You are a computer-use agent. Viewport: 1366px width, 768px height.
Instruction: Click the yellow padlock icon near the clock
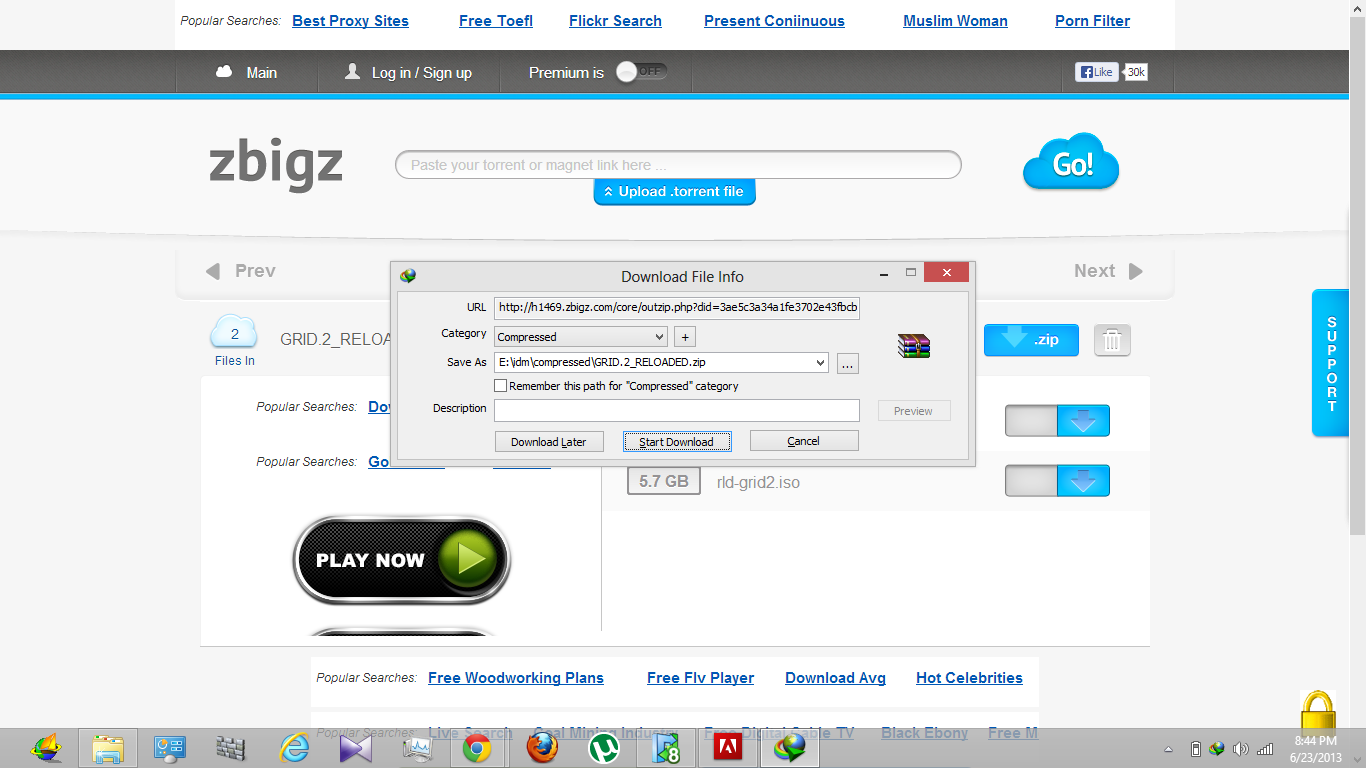[1317, 712]
